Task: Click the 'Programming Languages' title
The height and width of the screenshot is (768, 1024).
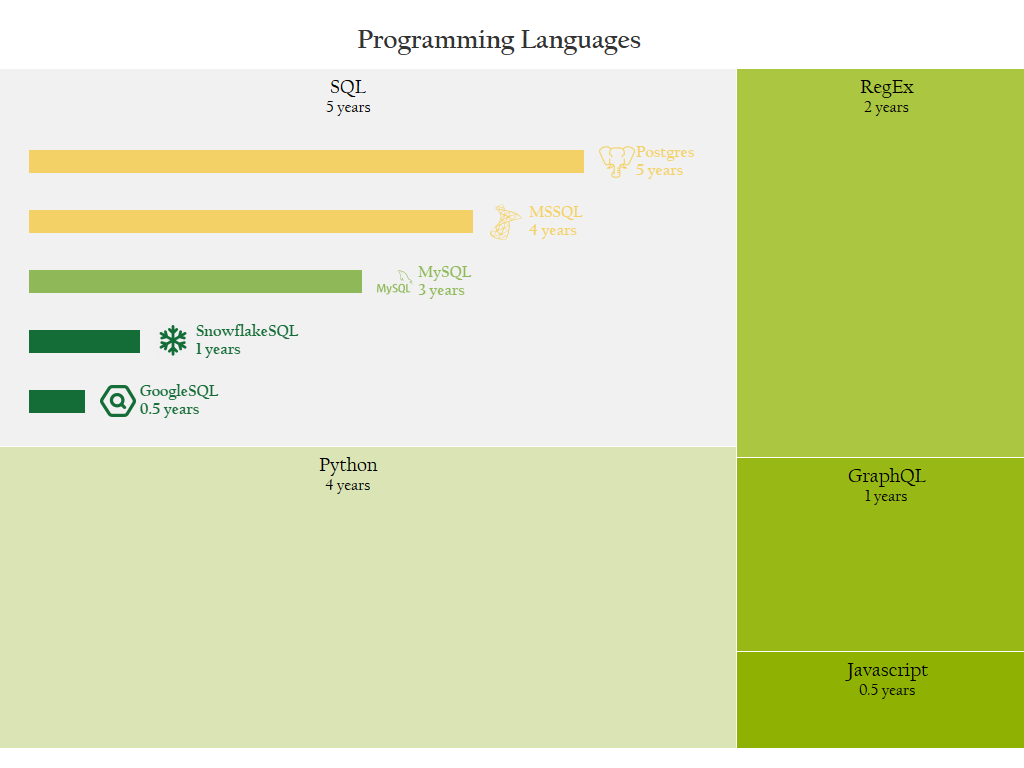Action: 499,40
